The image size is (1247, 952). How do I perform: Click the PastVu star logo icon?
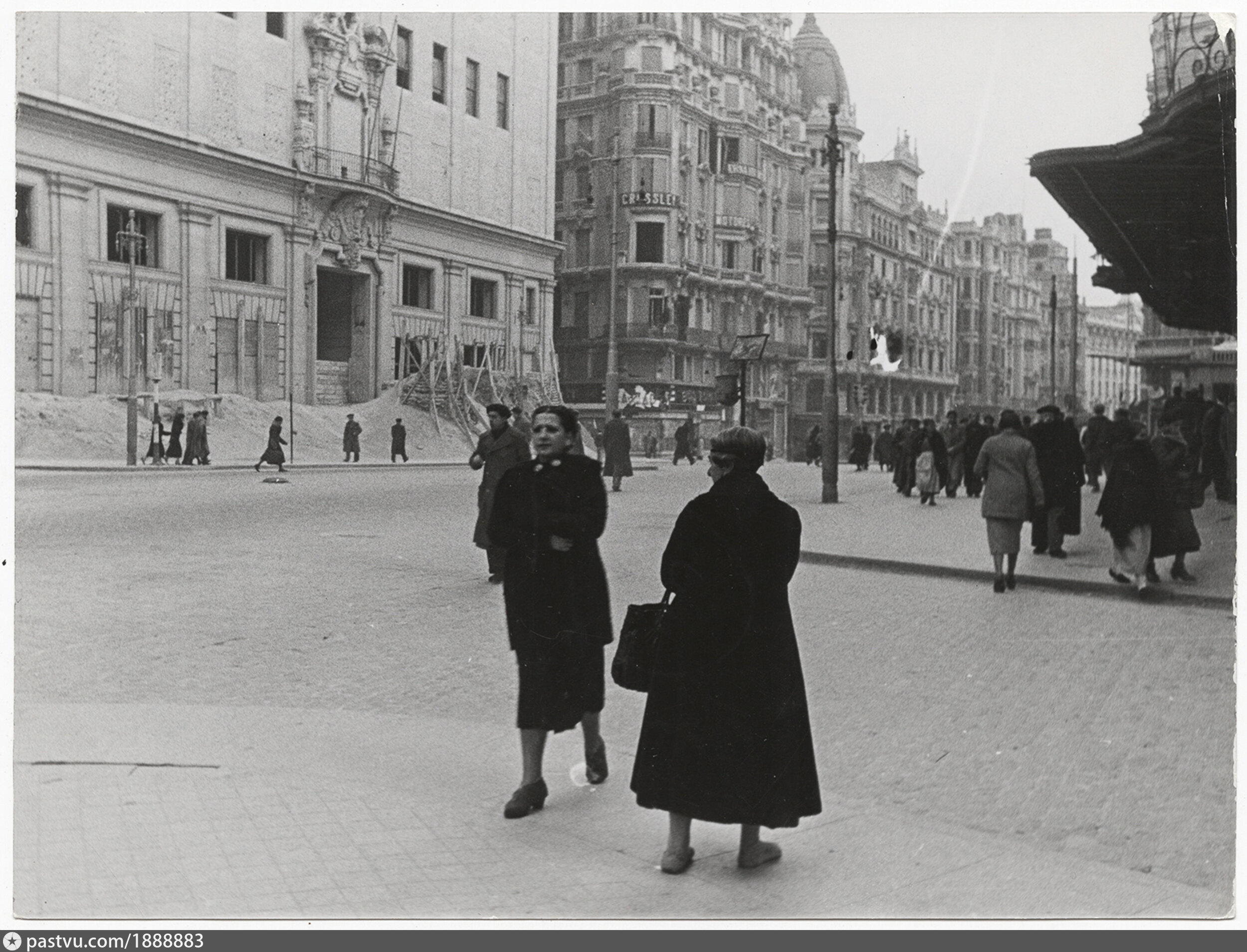tap(11, 941)
